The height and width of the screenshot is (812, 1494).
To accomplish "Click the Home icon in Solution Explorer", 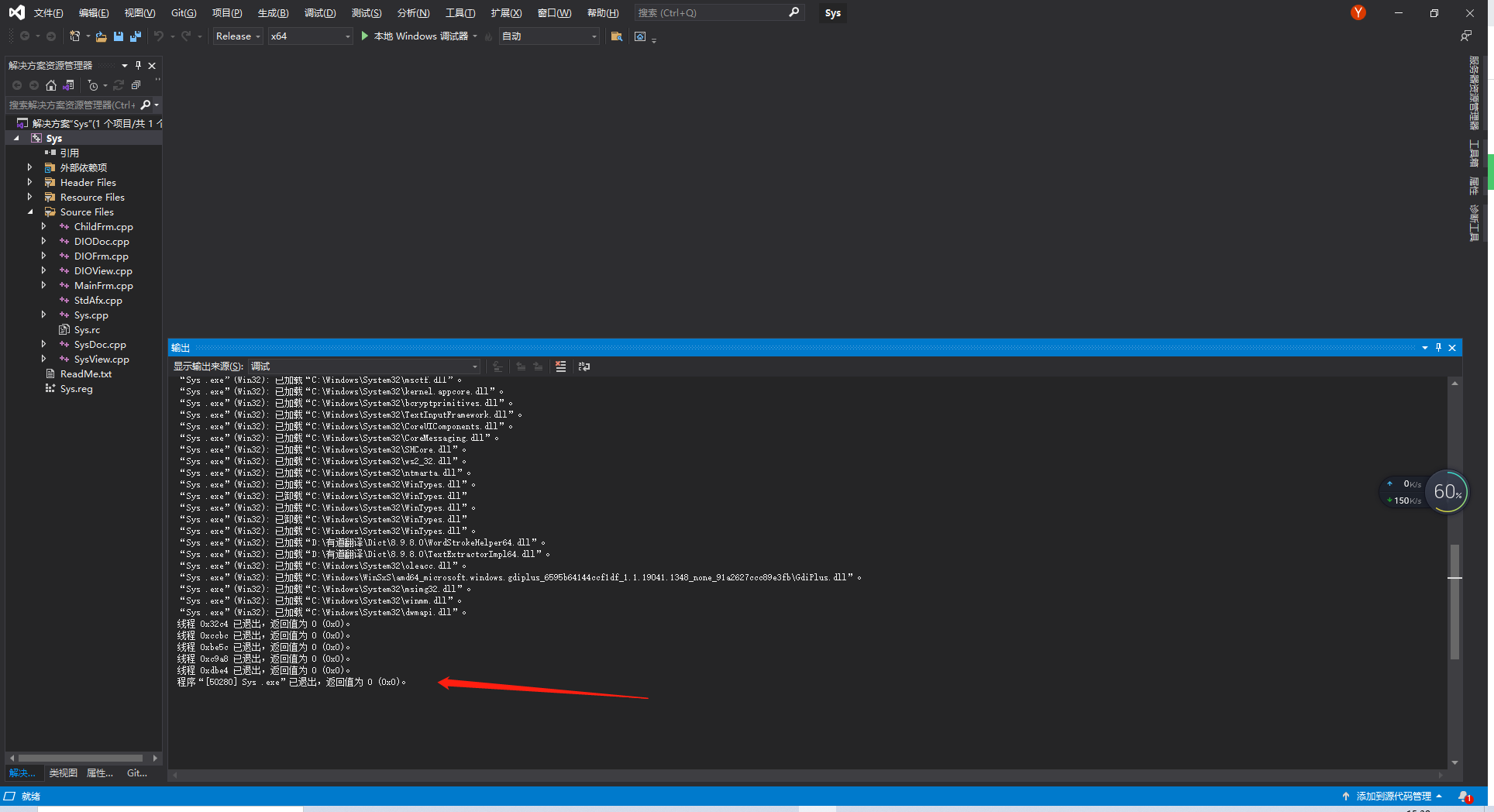I will tap(51, 85).
